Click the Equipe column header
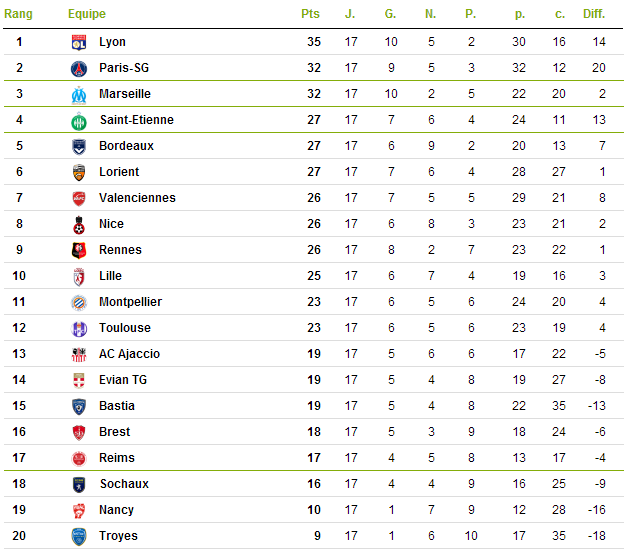The image size is (627, 554). click(87, 14)
